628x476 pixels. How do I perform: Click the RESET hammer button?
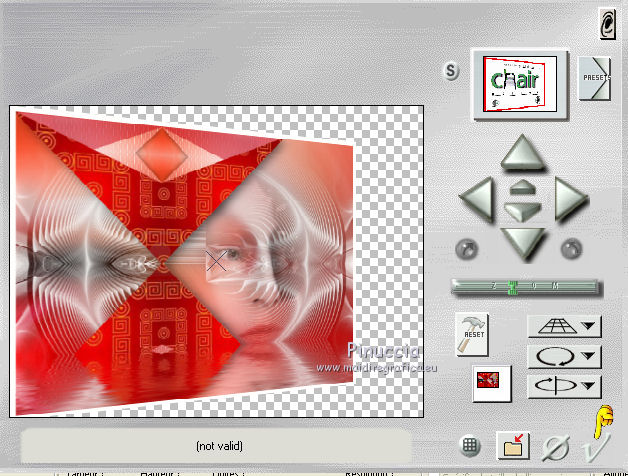coord(472,335)
